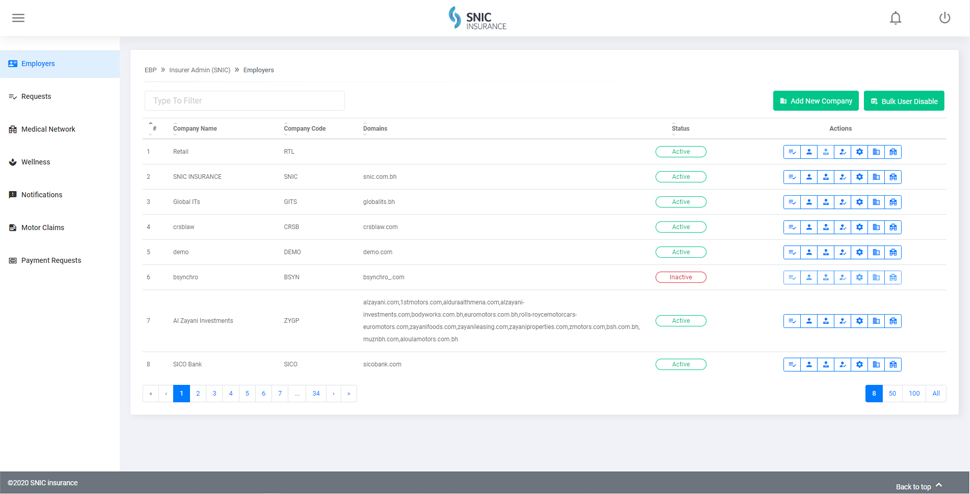
Task: Show All rows option
Action: point(936,393)
